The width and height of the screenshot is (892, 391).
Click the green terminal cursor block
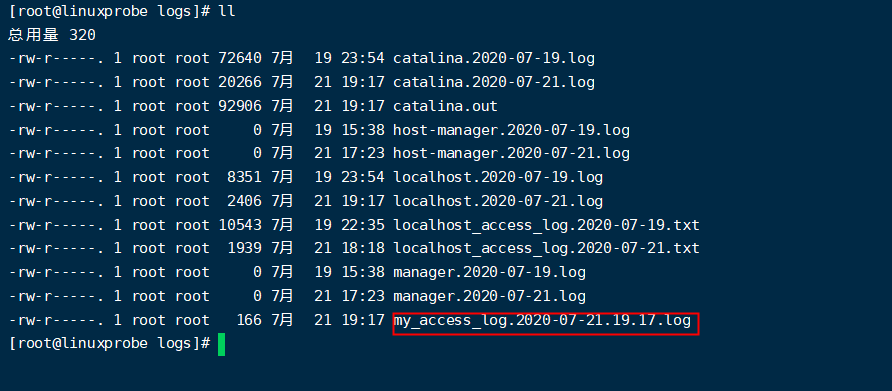click(x=221, y=344)
